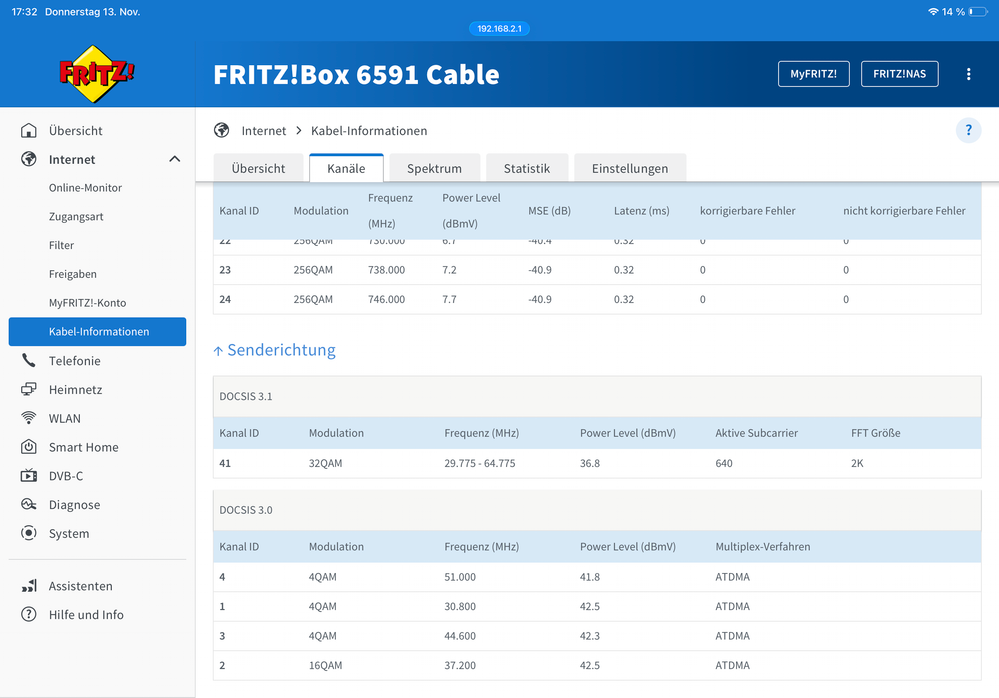This screenshot has height=698, width=999.
Task: Click the MyFRITZ! button
Action: 813,74
